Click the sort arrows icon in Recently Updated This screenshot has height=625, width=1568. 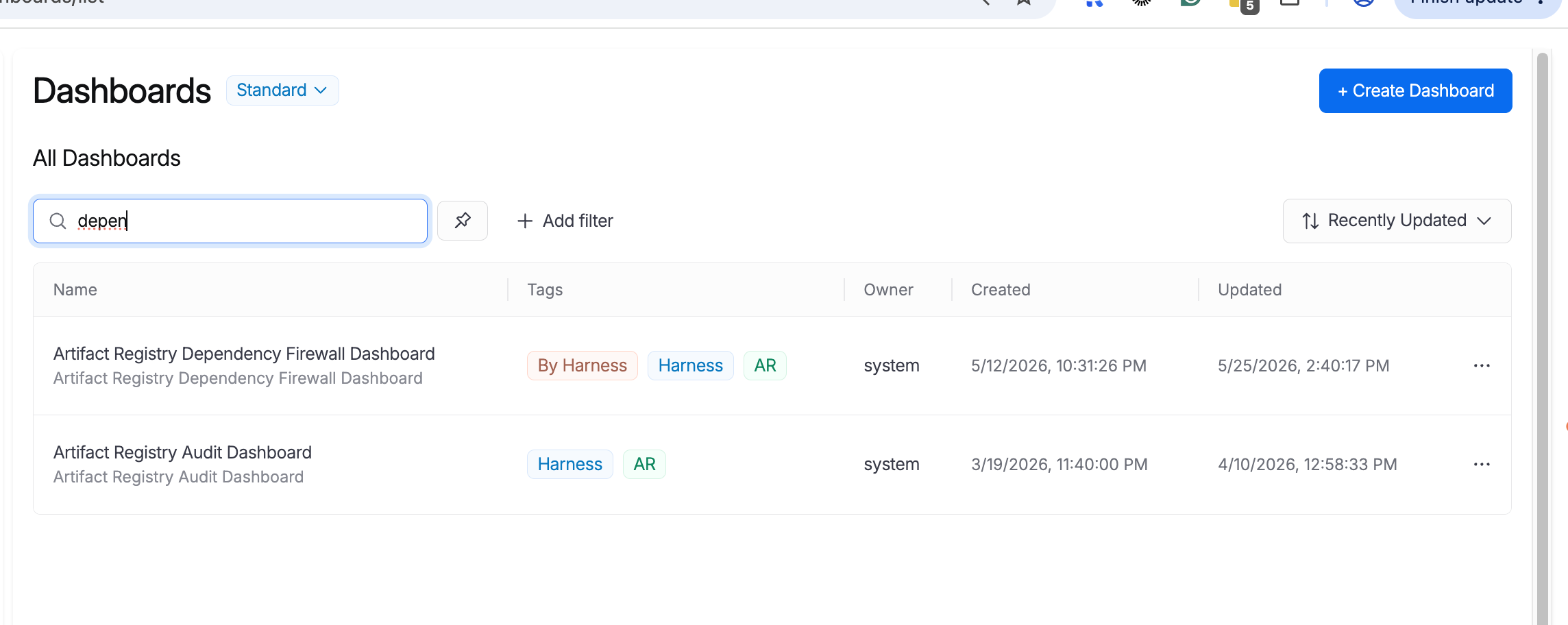point(1310,221)
